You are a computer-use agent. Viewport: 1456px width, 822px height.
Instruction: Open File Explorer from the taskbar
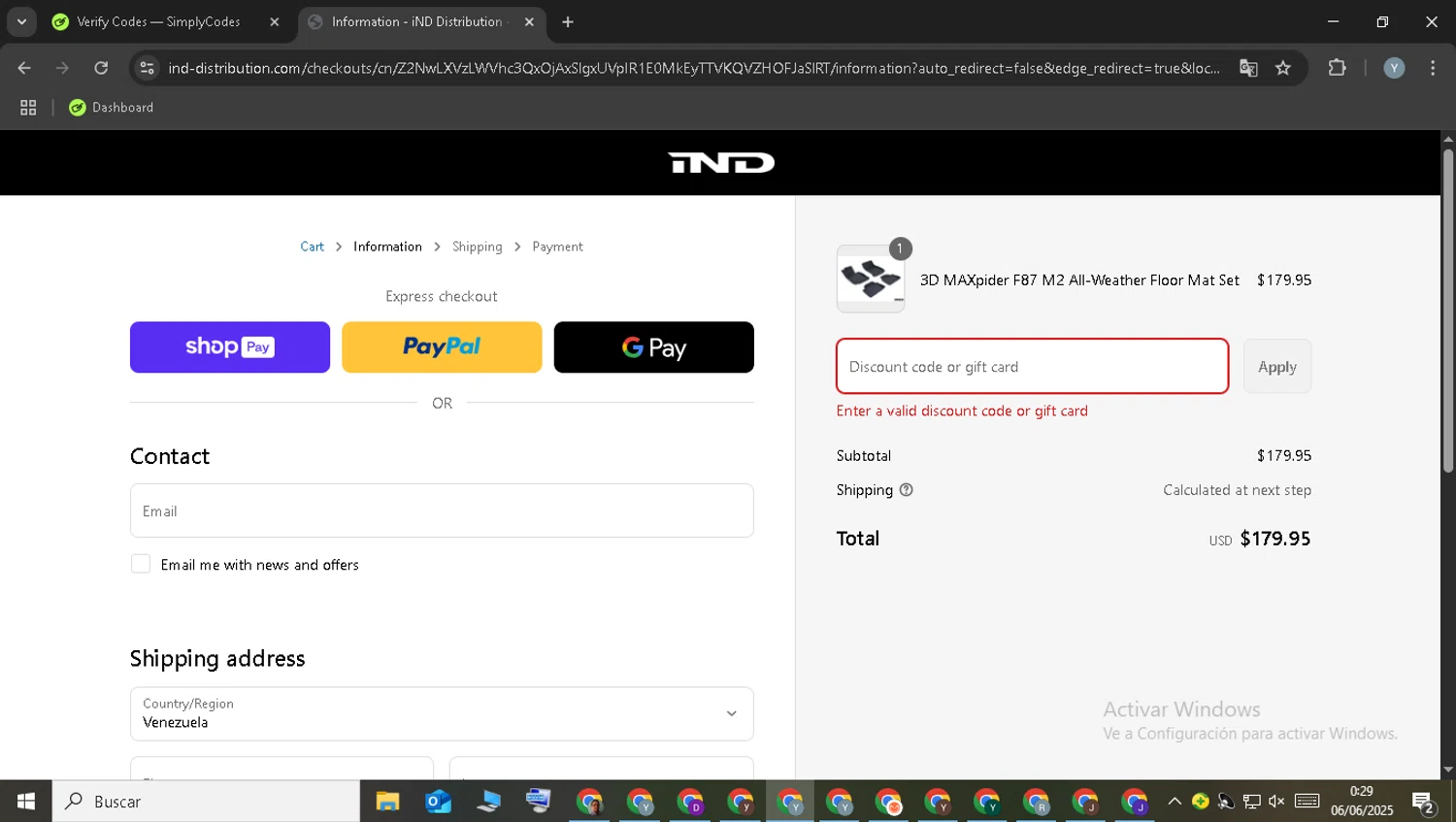point(387,802)
